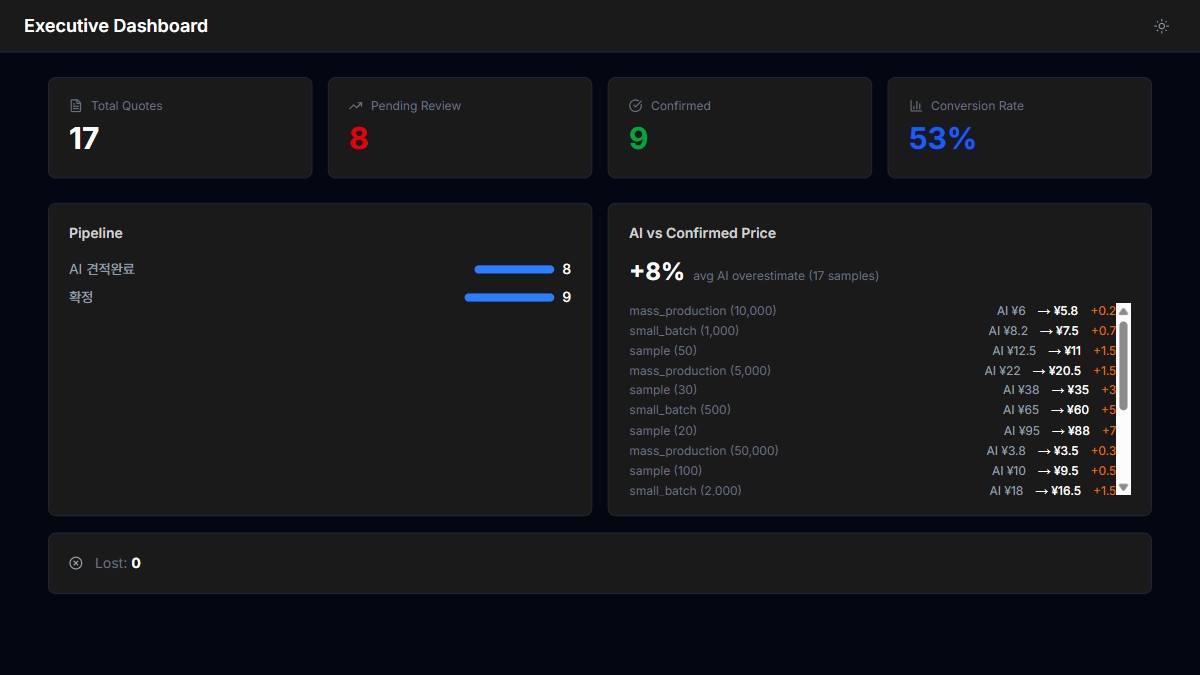Click the confirmed price ¥11
The image size is (1200, 675).
(1072, 351)
